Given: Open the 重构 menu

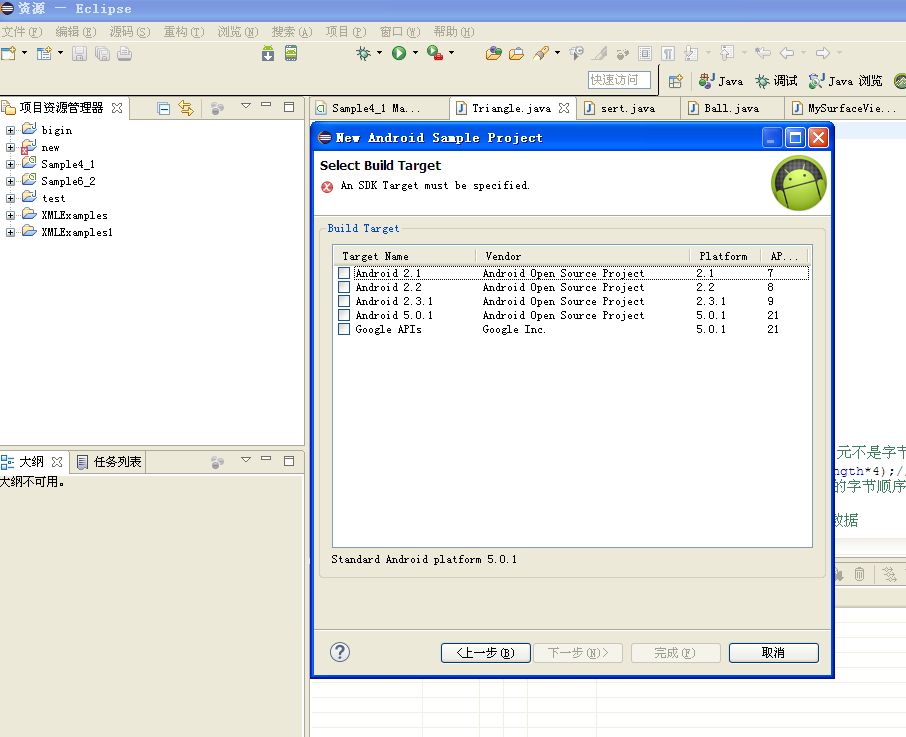Looking at the screenshot, I should pyautogui.click(x=184, y=32).
